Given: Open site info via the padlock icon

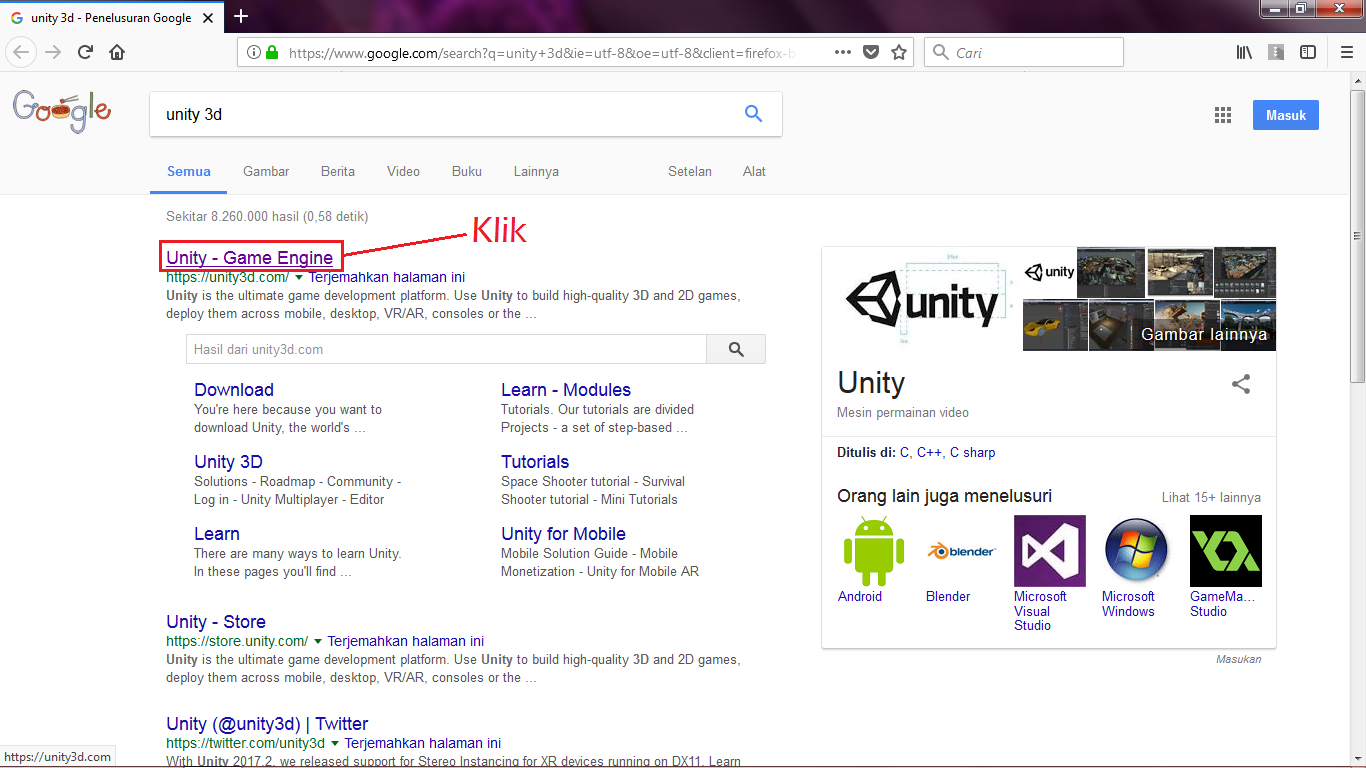Looking at the screenshot, I should tap(271, 52).
